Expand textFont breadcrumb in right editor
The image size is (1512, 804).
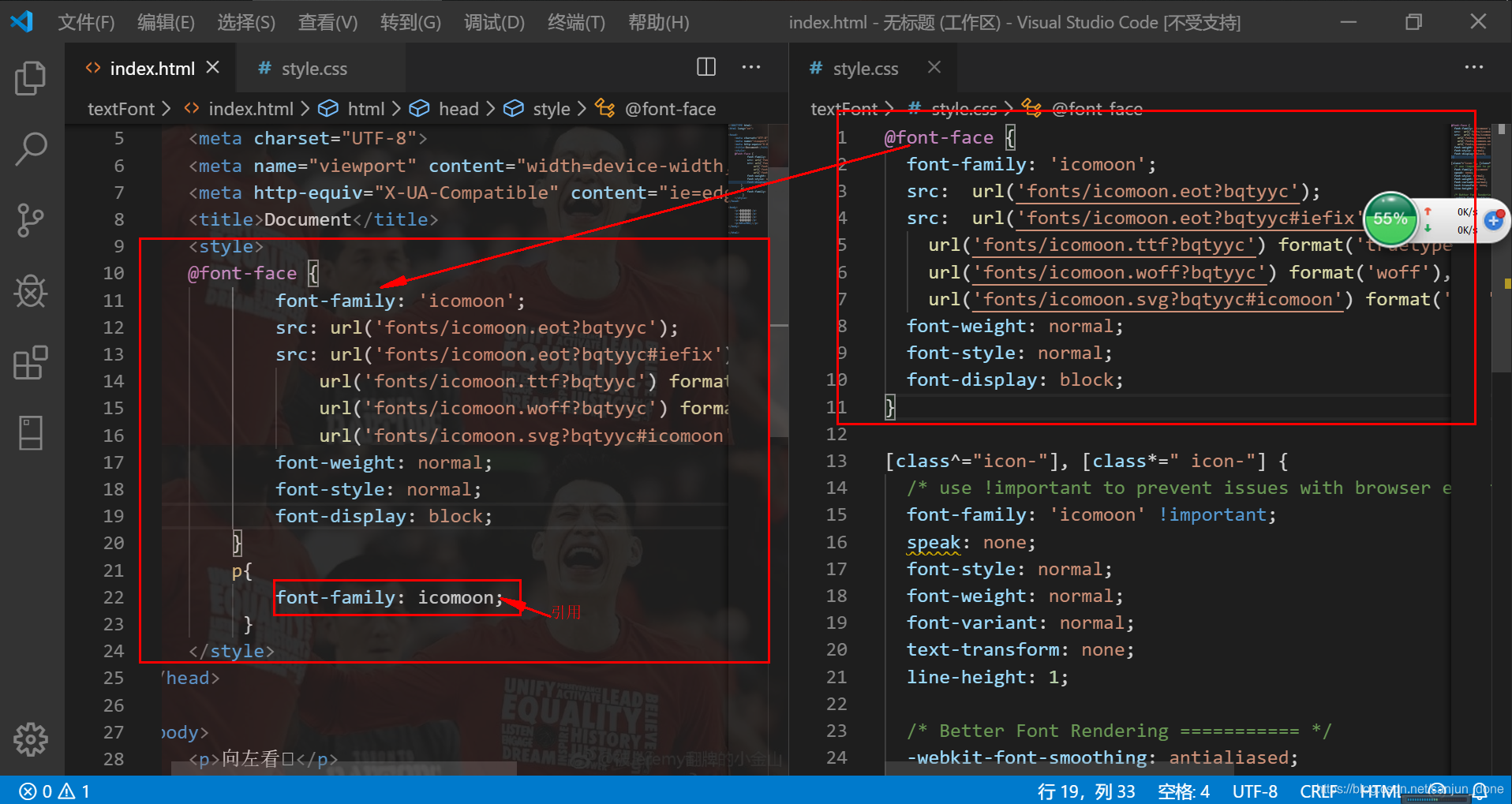[x=844, y=109]
